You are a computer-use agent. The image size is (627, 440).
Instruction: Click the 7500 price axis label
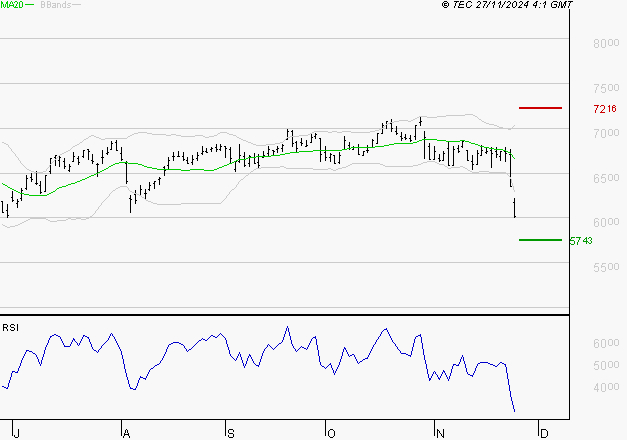(604, 88)
